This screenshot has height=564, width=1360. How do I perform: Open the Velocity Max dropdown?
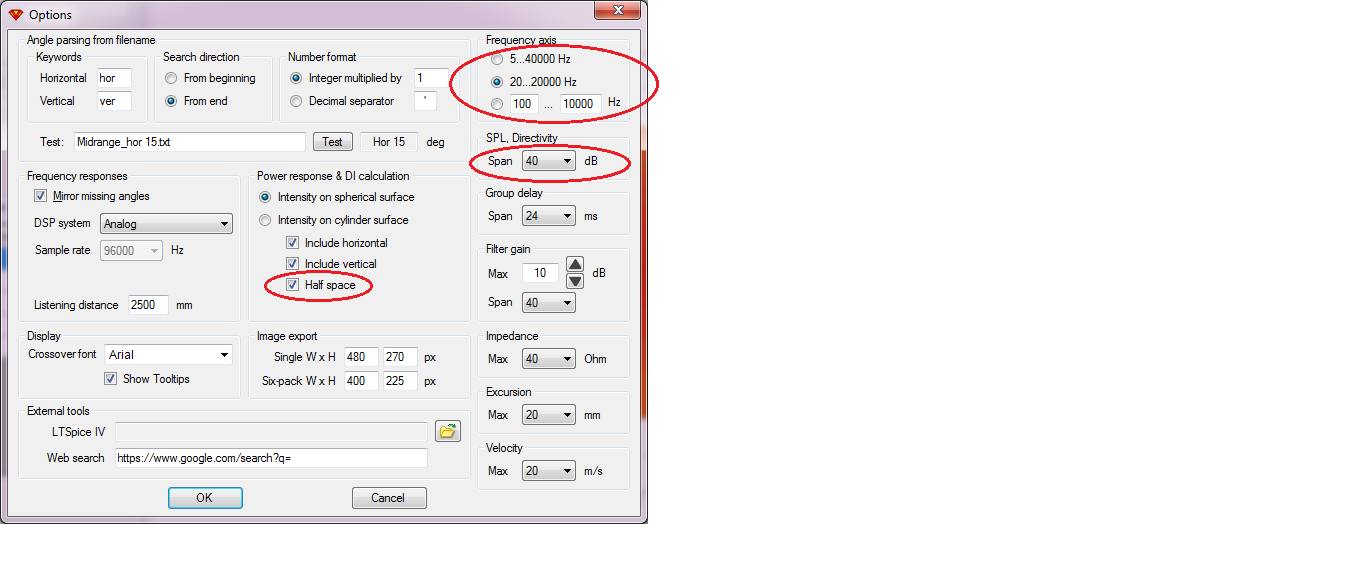click(549, 471)
